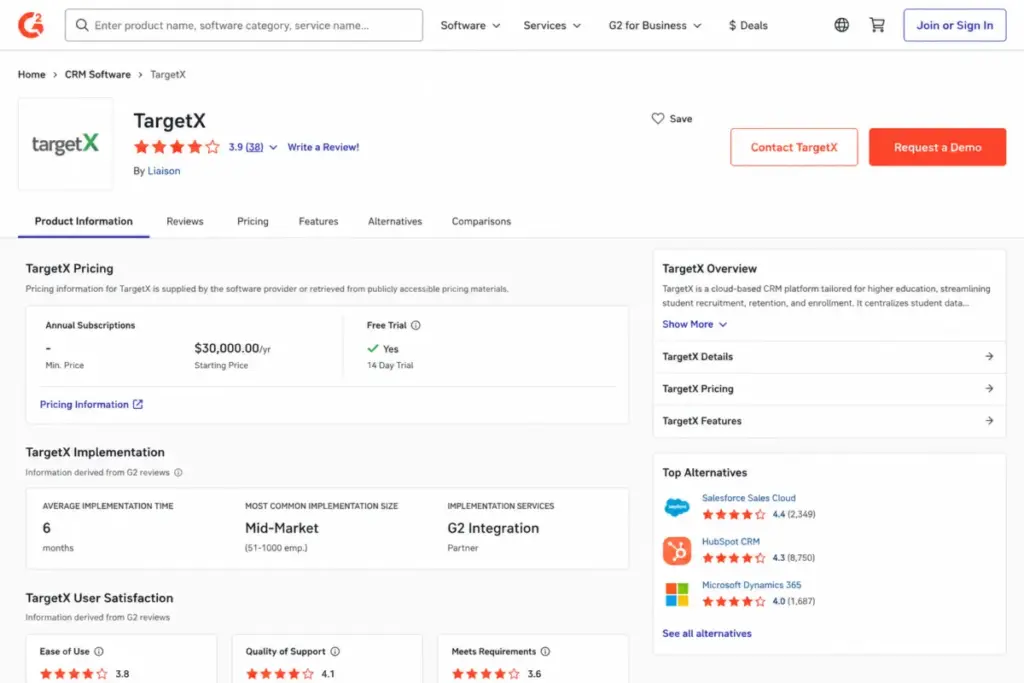
Task: Open Microsoft Dynamics 365 link
Action: (x=751, y=585)
